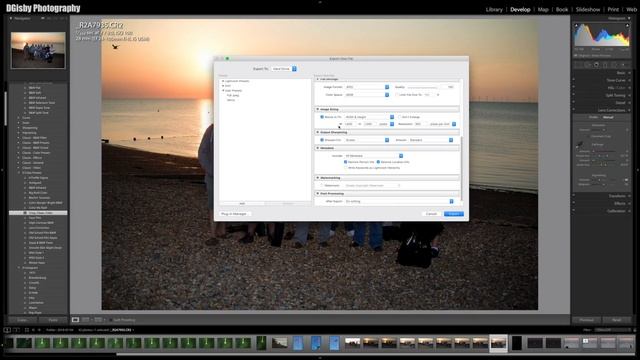This screenshot has width=640, height=360.
Task: Open the Width & Height resize dropdown
Action: (x=369, y=117)
